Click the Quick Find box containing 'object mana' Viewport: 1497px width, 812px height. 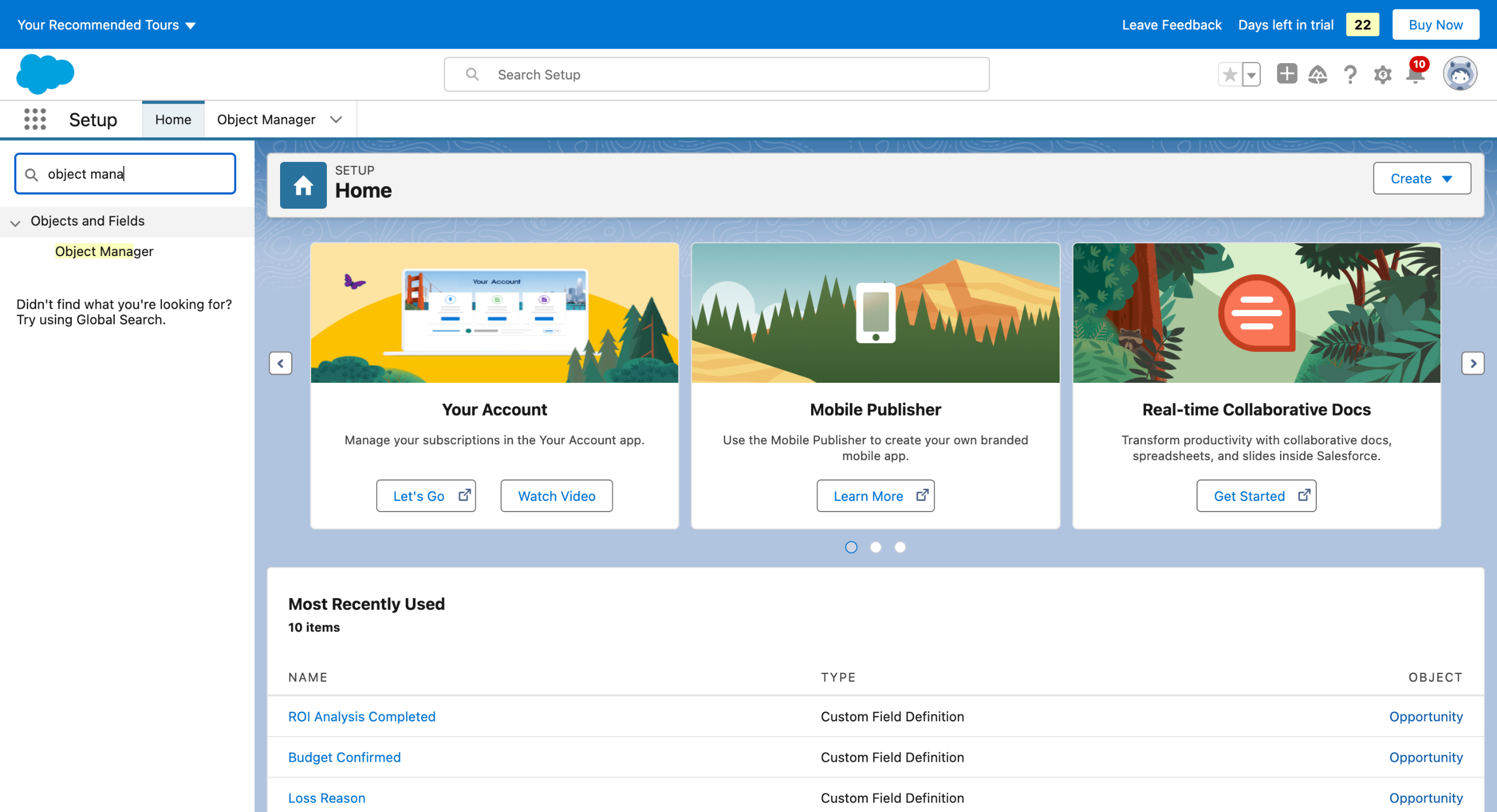click(125, 174)
